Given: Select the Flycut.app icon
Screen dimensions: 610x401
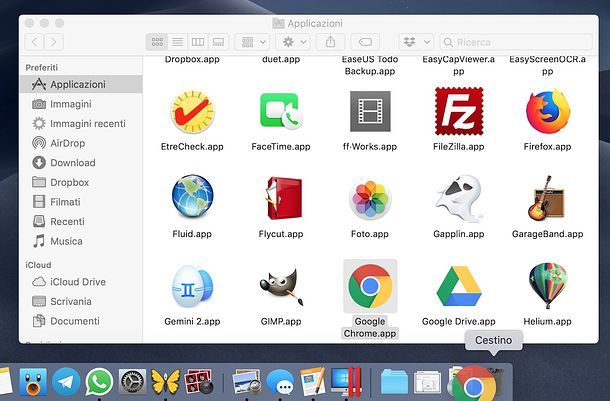Looking at the screenshot, I should coord(283,198).
